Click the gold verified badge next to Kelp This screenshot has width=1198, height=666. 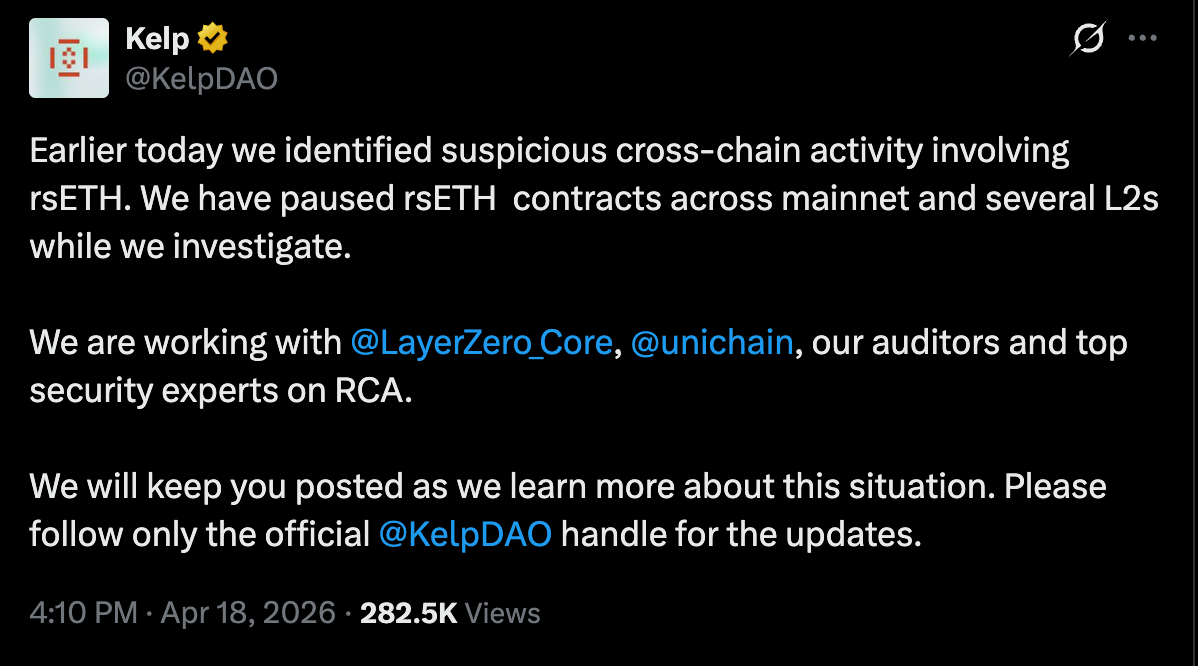[212, 36]
